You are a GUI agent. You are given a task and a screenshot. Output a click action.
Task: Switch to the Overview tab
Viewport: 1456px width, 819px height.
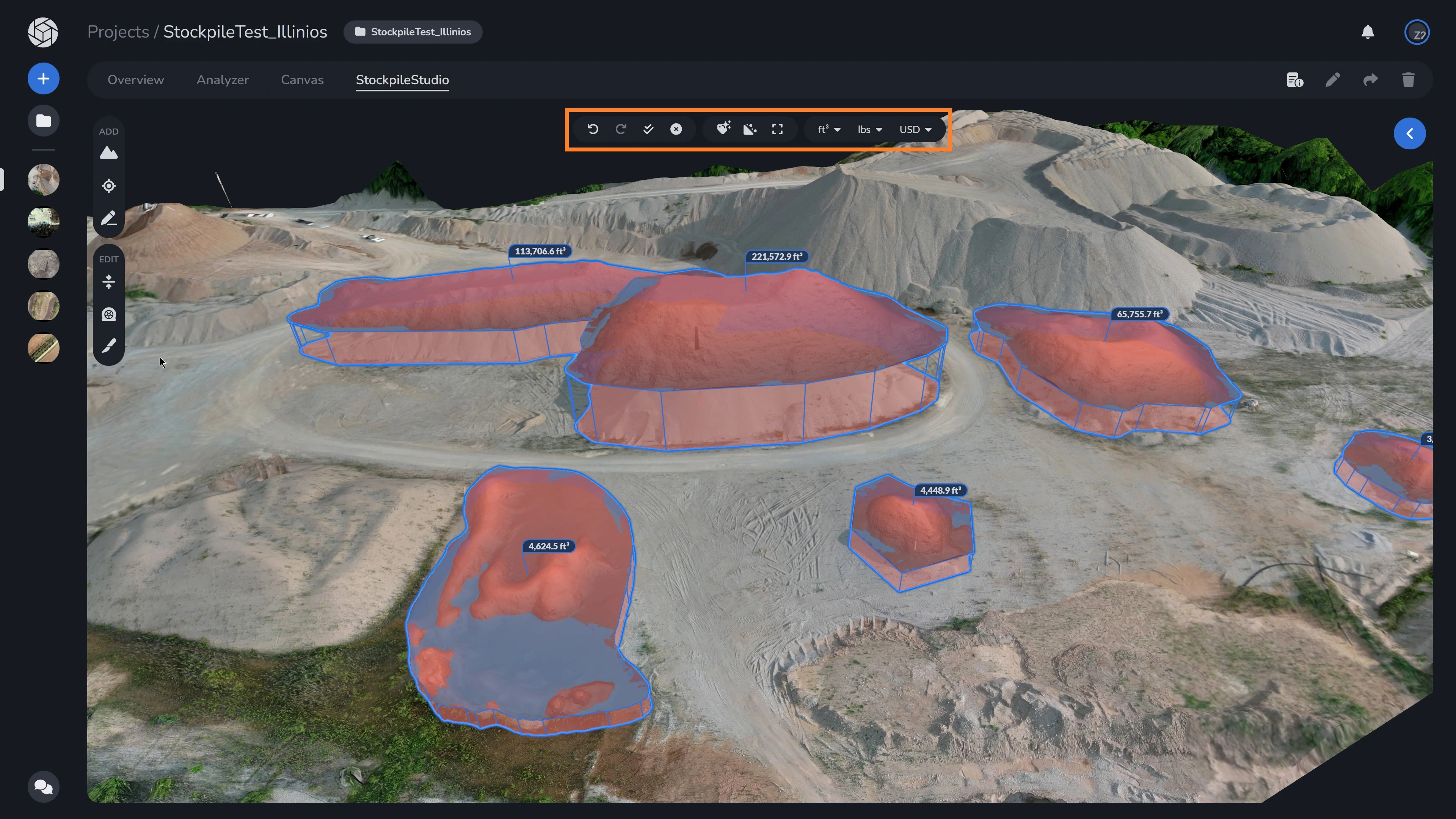point(136,80)
